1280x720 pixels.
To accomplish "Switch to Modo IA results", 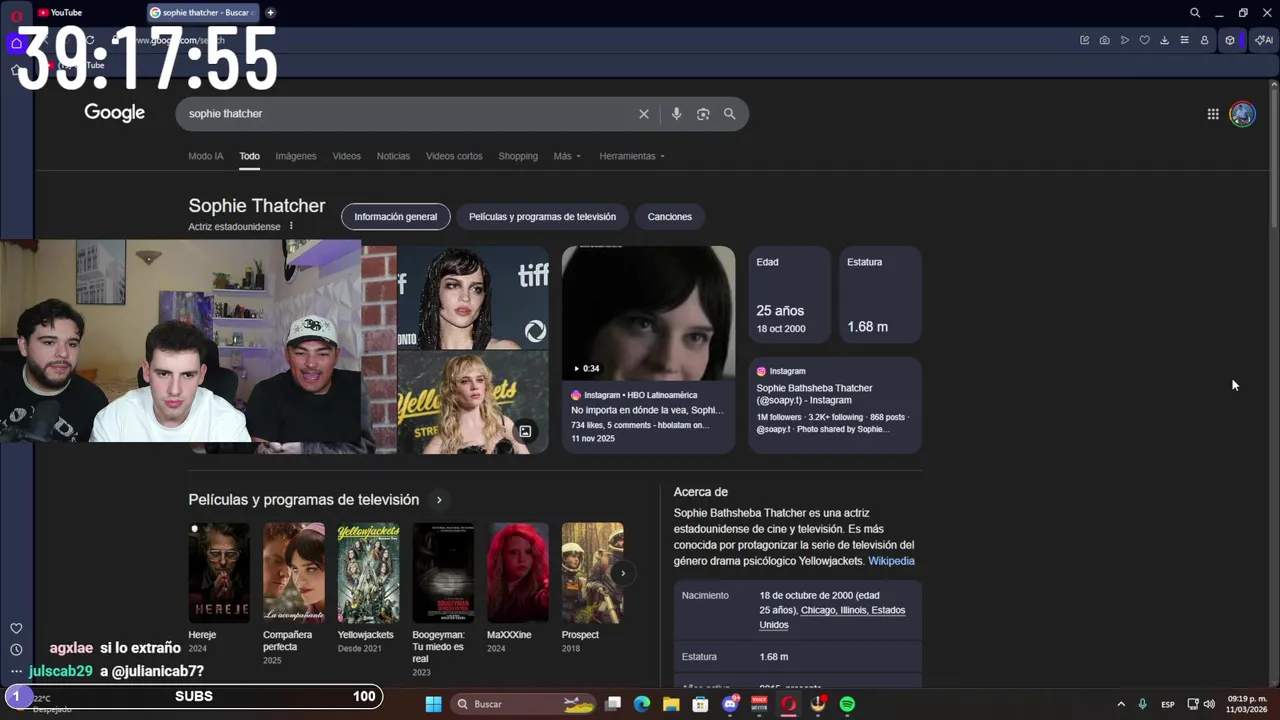I will click(206, 156).
